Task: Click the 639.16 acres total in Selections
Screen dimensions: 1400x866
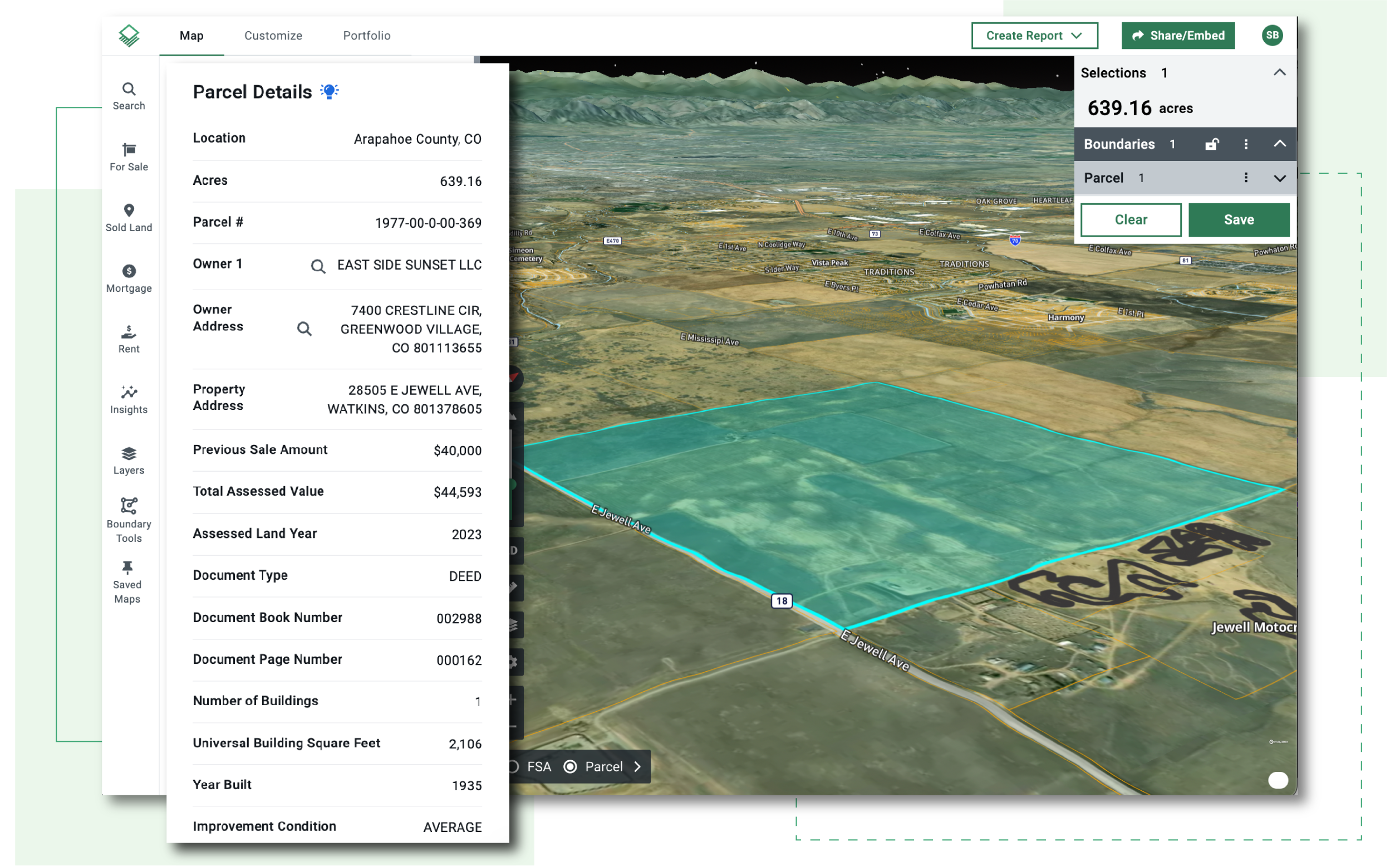Action: click(x=1139, y=108)
